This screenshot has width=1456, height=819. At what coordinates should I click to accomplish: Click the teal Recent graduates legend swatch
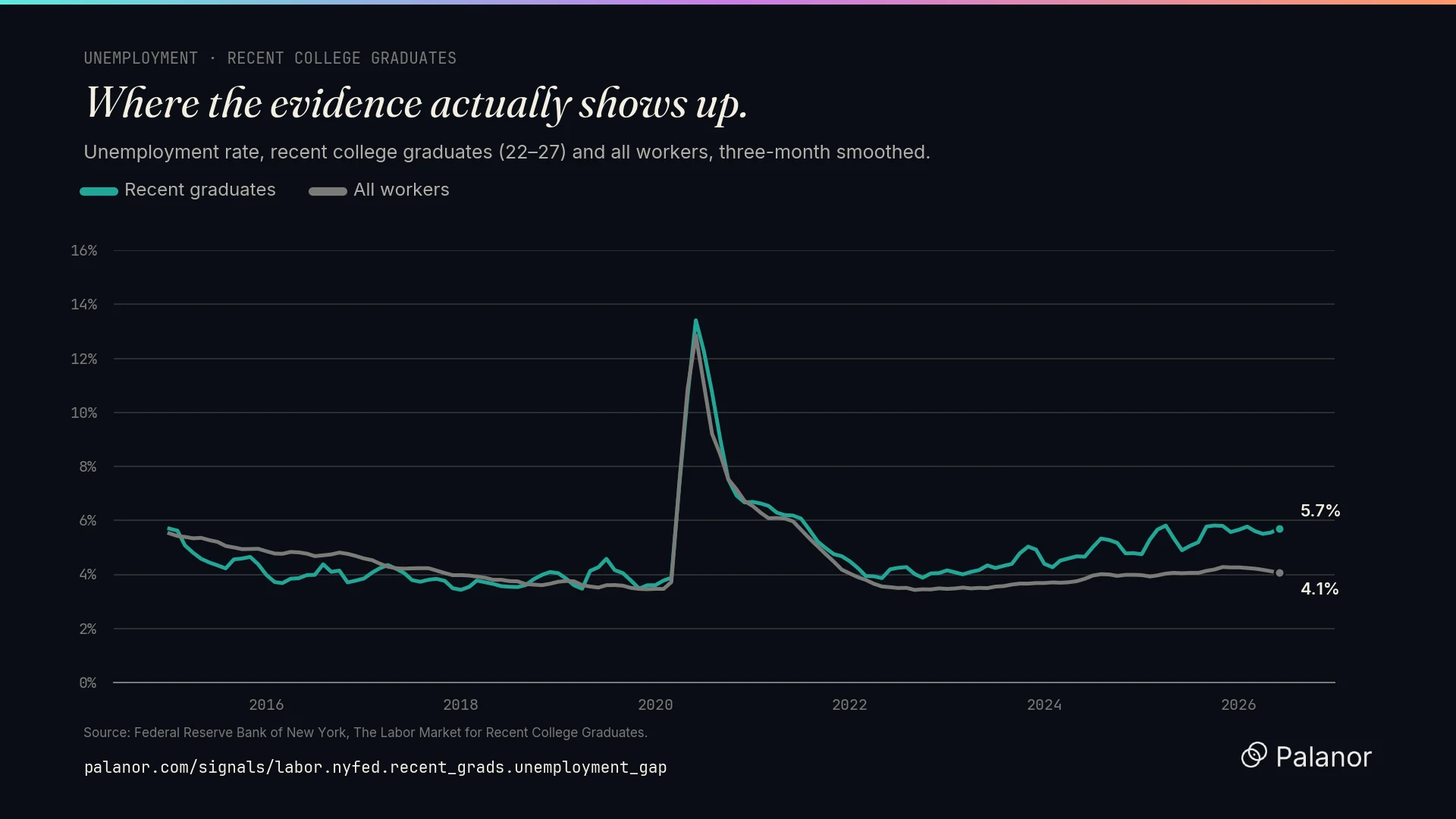pyautogui.click(x=99, y=191)
